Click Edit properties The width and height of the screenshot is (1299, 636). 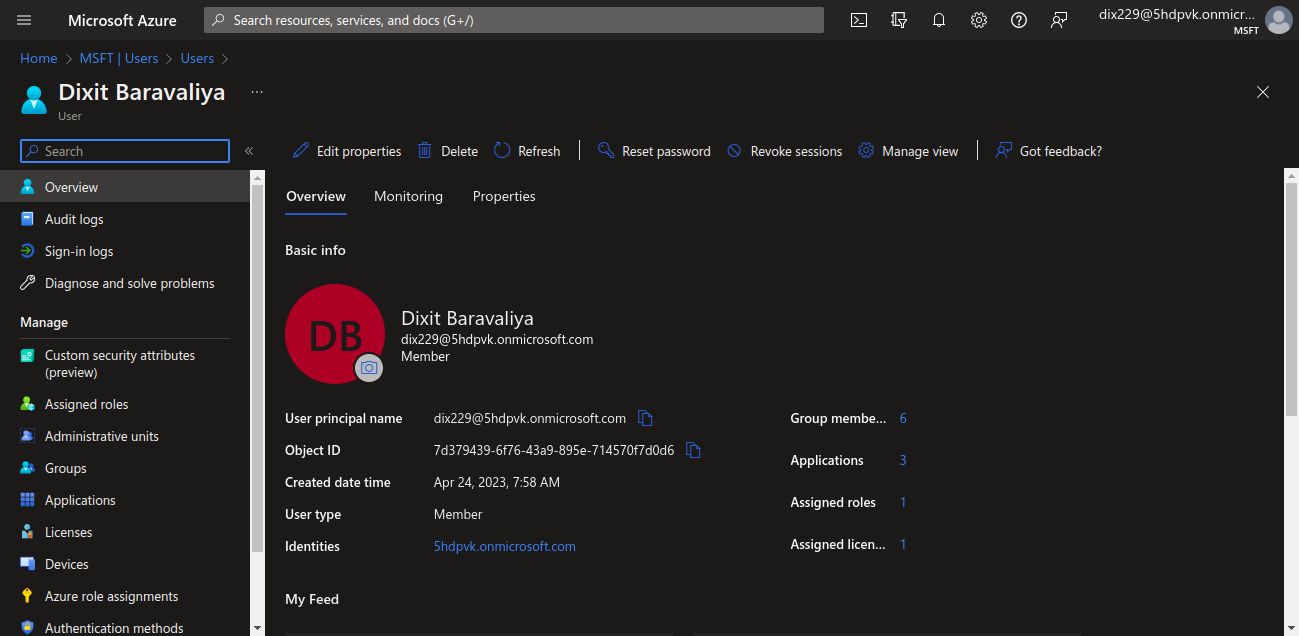(347, 151)
